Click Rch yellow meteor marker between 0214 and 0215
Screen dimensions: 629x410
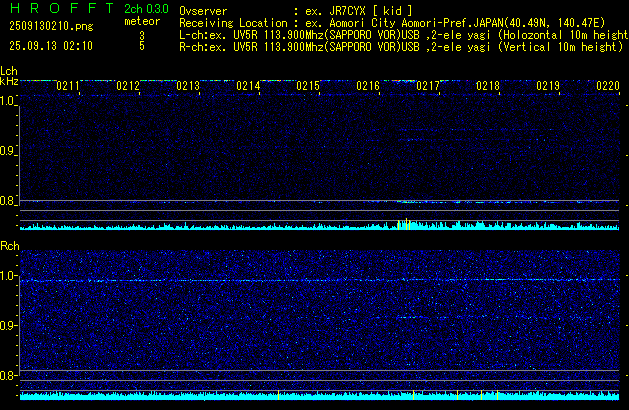[x=278, y=394]
